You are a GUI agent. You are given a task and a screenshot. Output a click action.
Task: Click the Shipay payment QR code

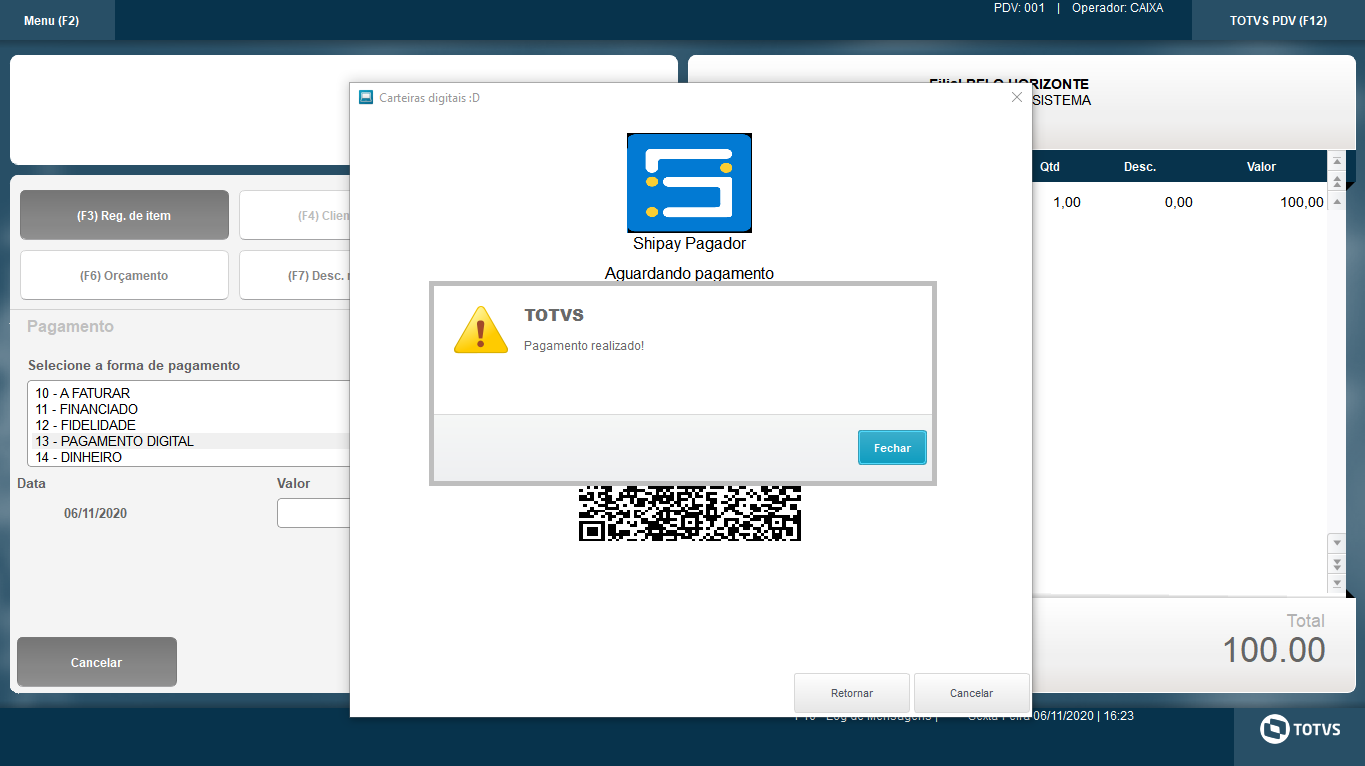pos(689,513)
